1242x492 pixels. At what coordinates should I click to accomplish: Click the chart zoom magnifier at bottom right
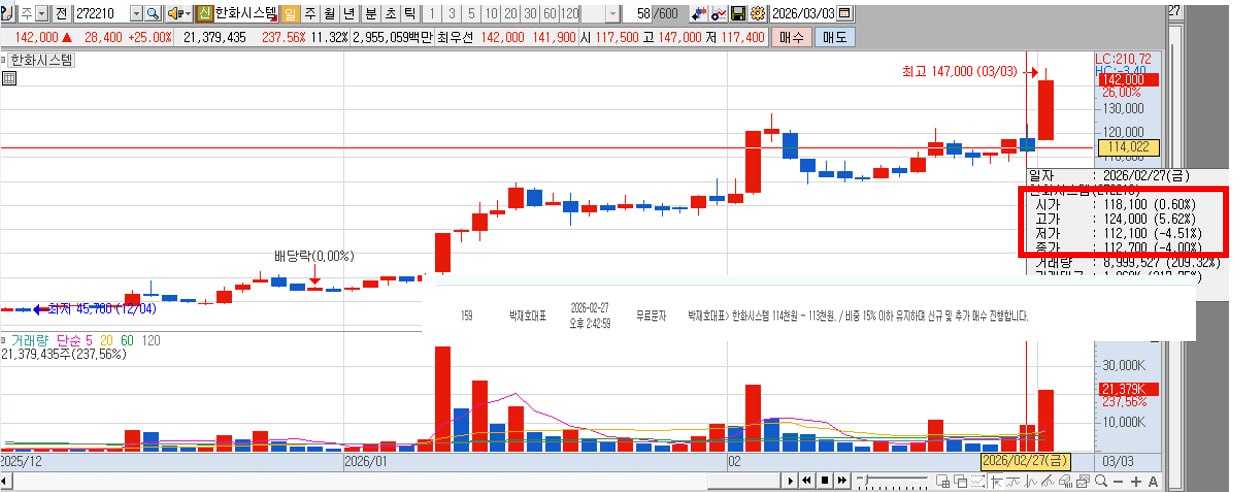1100,481
